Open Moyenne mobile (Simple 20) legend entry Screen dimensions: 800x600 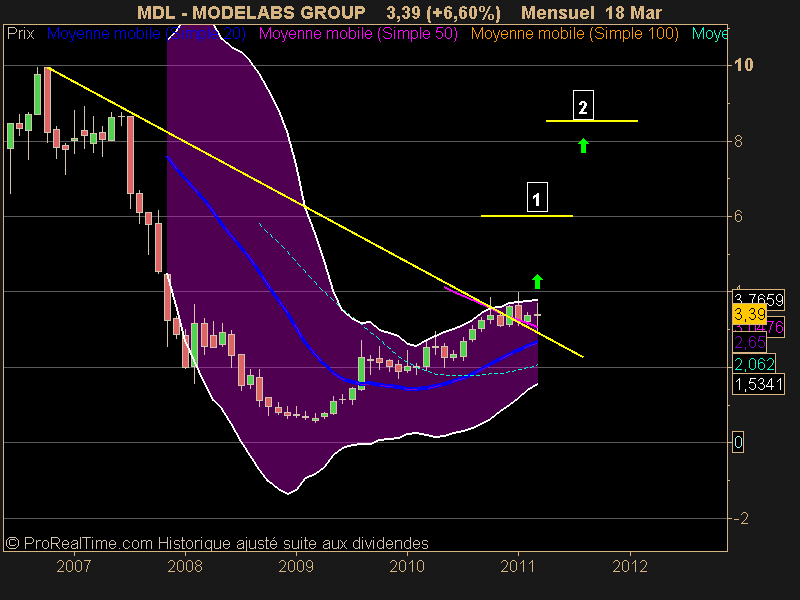(x=146, y=34)
